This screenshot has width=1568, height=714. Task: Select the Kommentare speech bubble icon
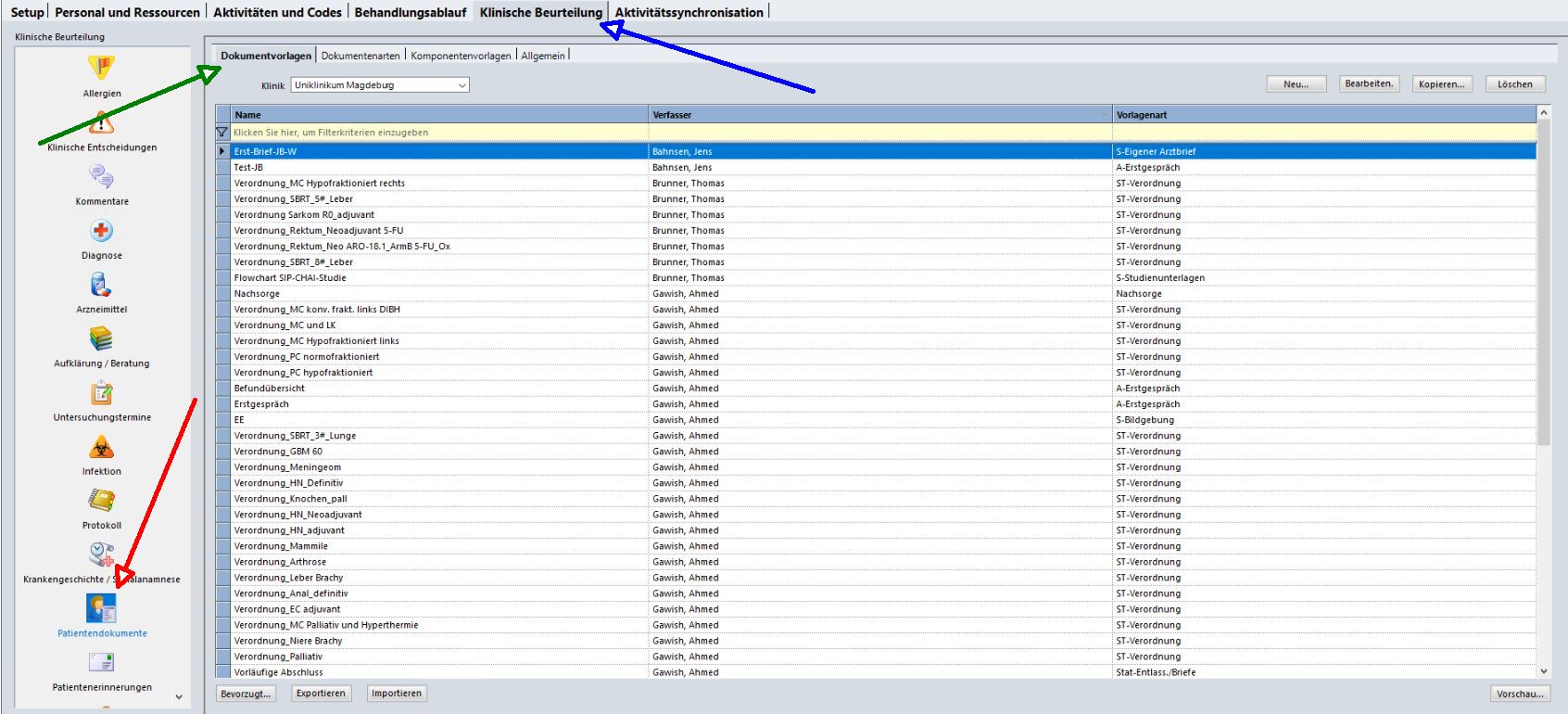101,176
